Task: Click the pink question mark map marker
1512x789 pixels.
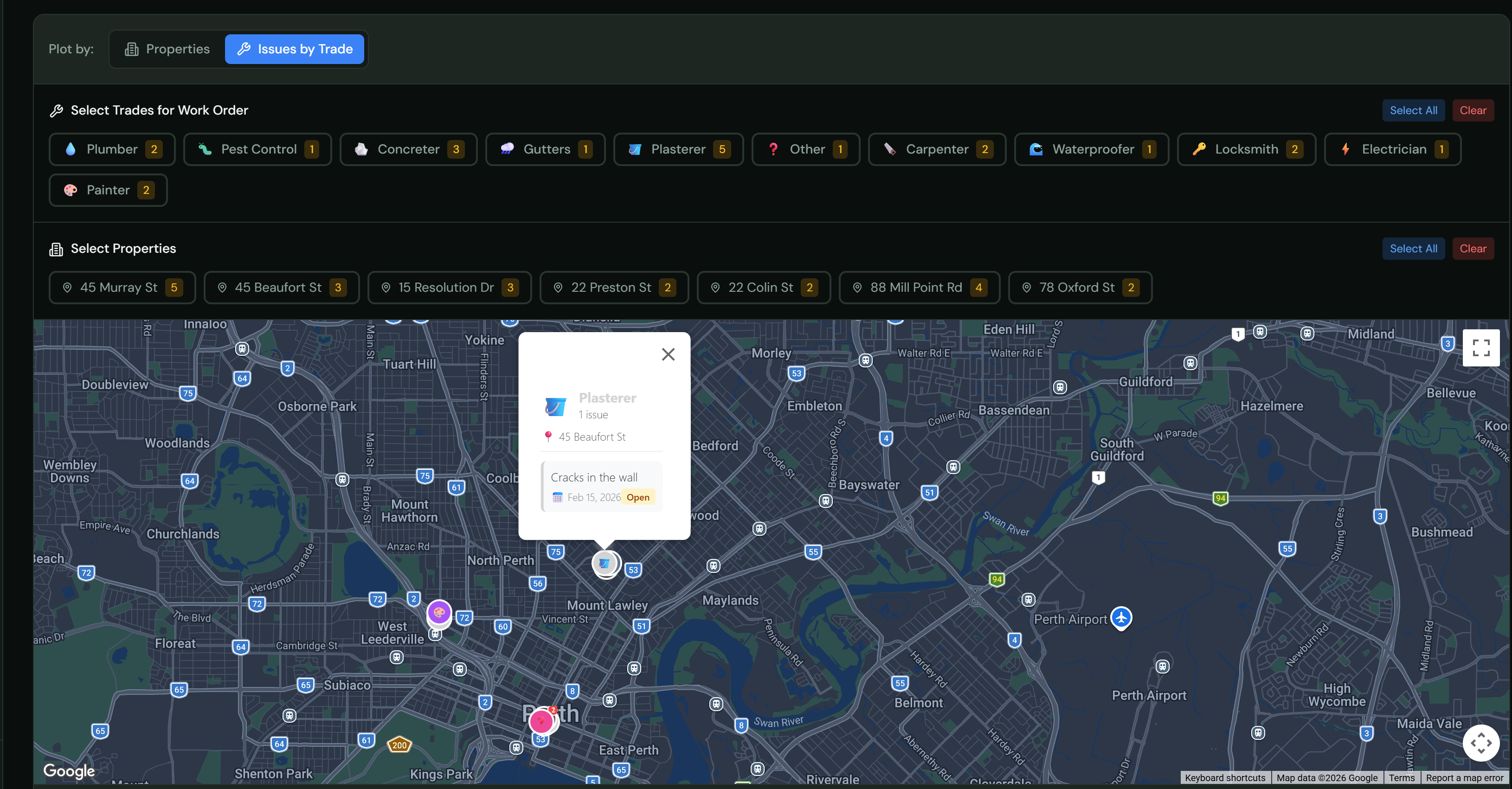Action: [x=542, y=721]
